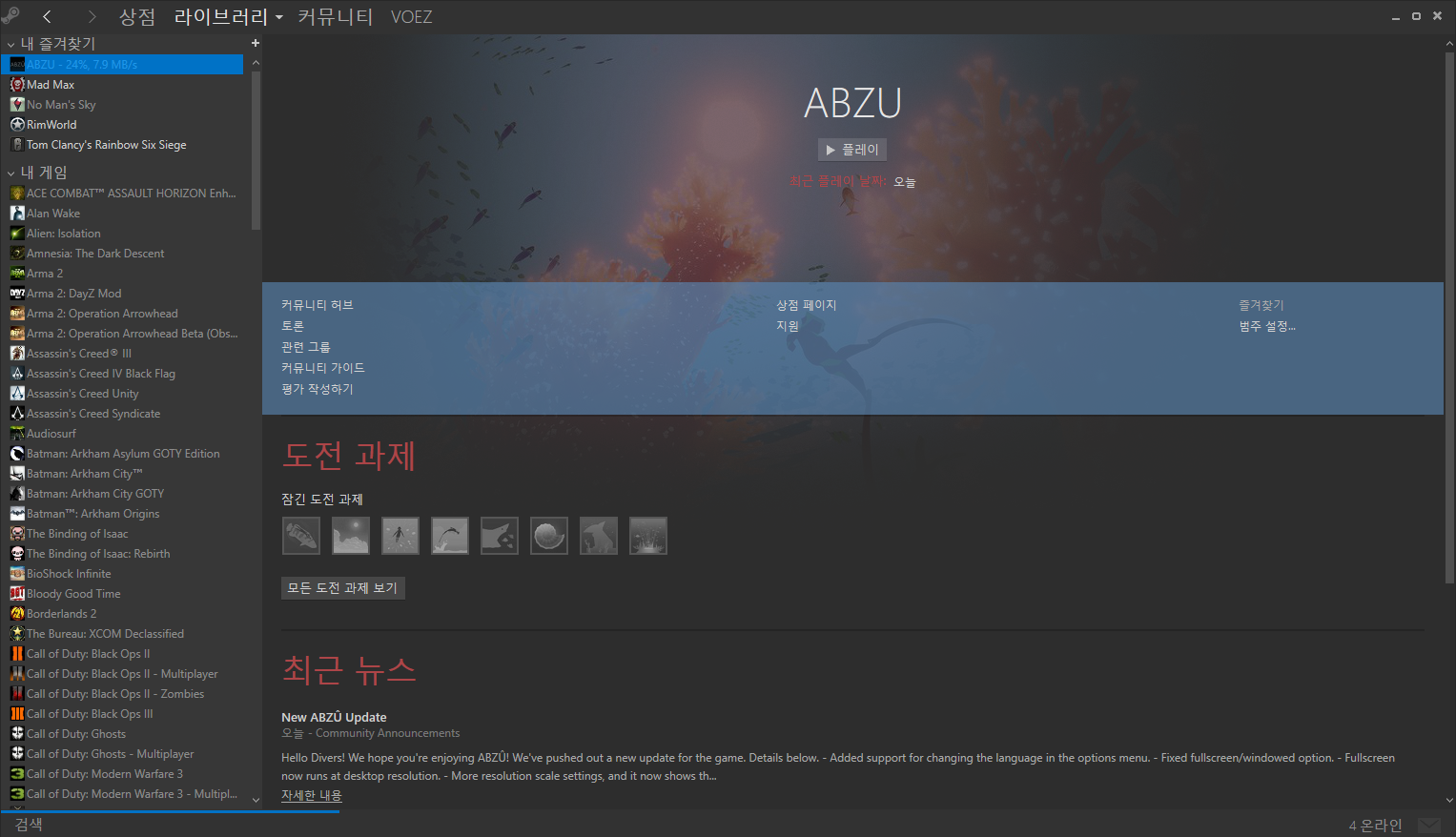Click the game list scroll-up arrow

256,62
